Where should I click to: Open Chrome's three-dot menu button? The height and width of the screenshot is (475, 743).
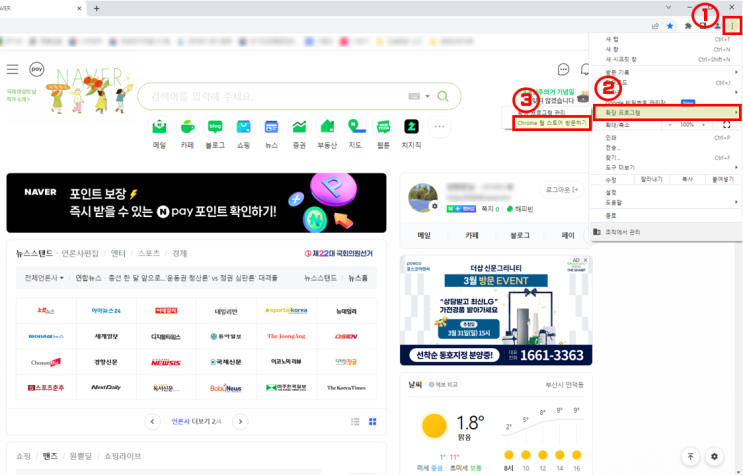click(x=732, y=26)
